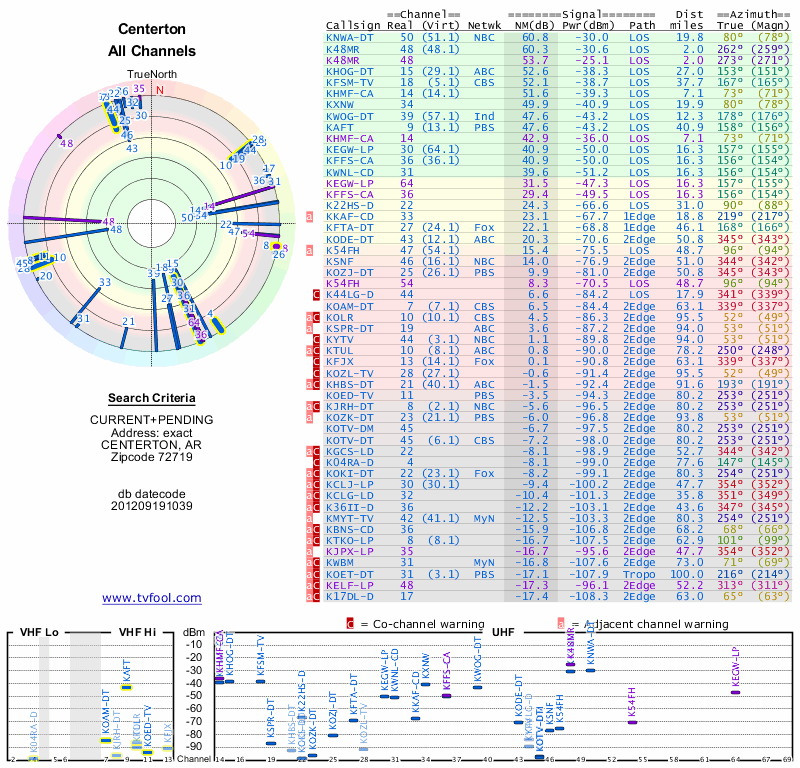
Task: Select KOZJ-DT callsign in the table
Action: click(x=350, y=272)
